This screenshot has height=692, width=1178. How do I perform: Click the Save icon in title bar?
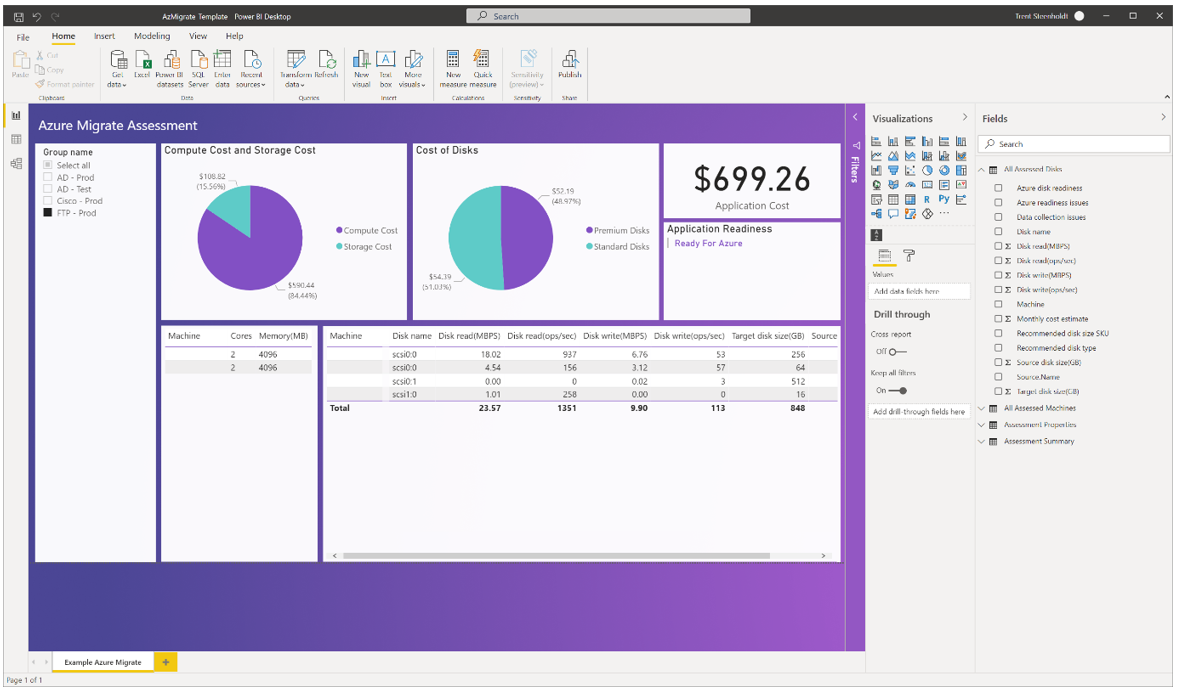pyautogui.click(x=19, y=16)
